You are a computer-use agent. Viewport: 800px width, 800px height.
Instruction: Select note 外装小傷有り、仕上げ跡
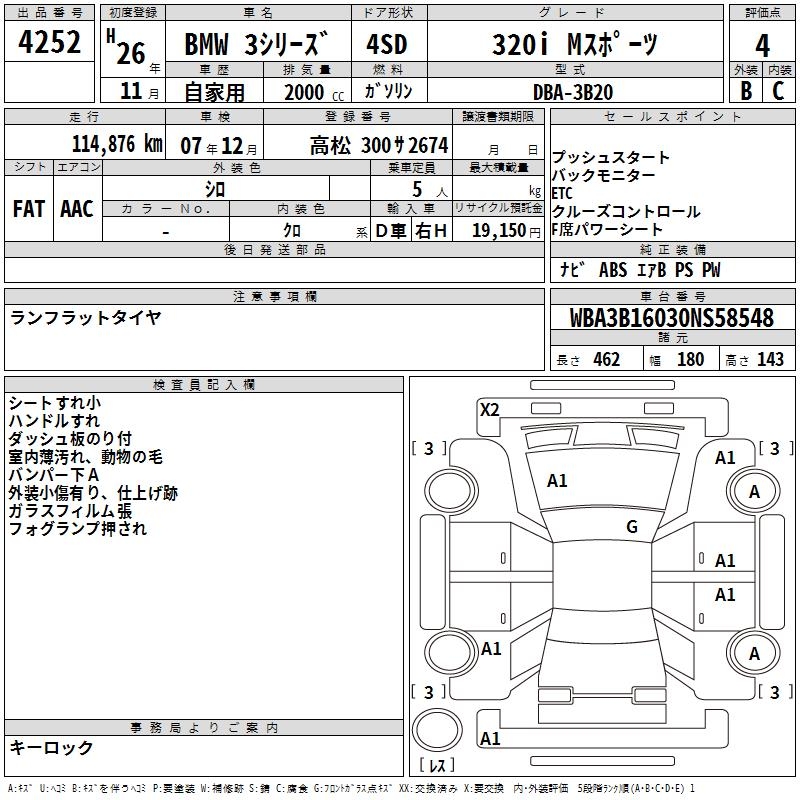pyautogui.click(x=93, y=493)
